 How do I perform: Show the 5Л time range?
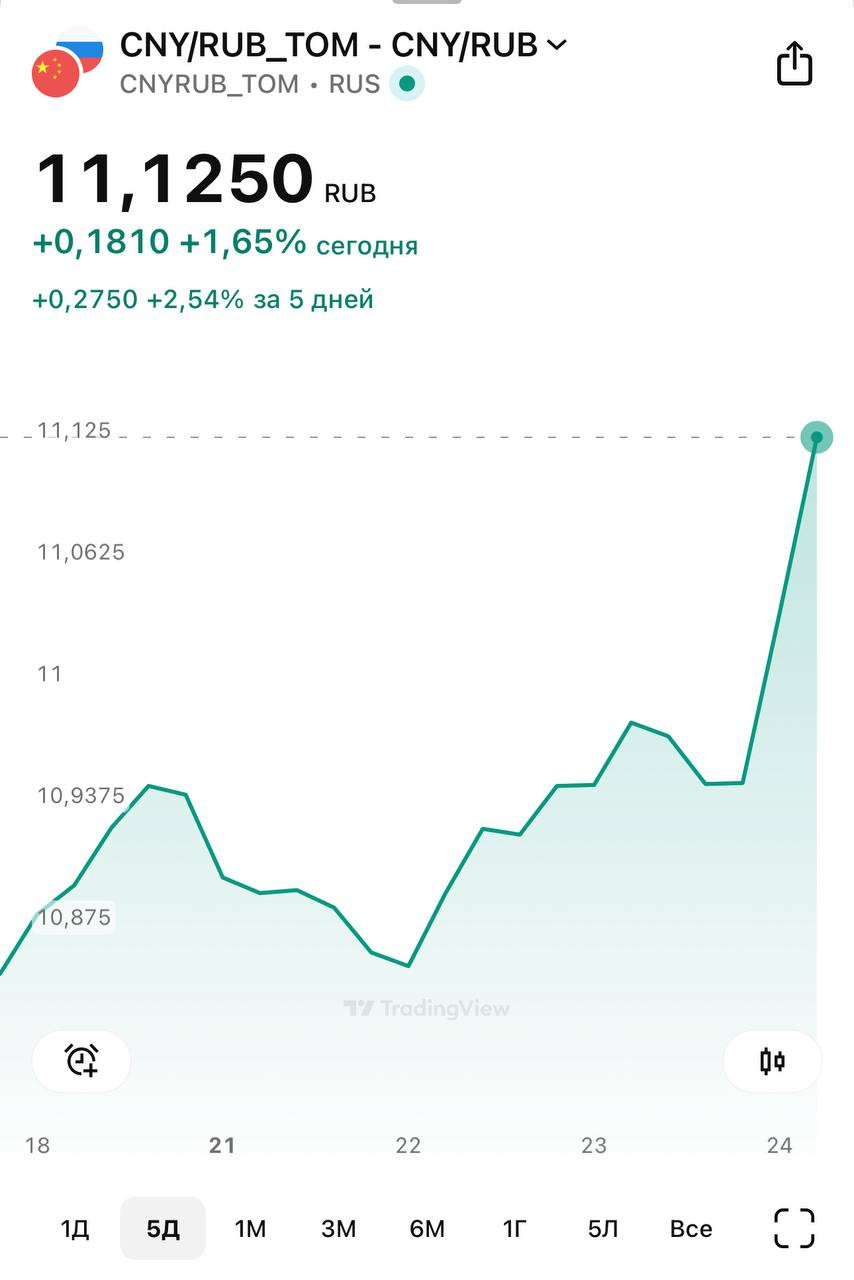pos(603,1228)
